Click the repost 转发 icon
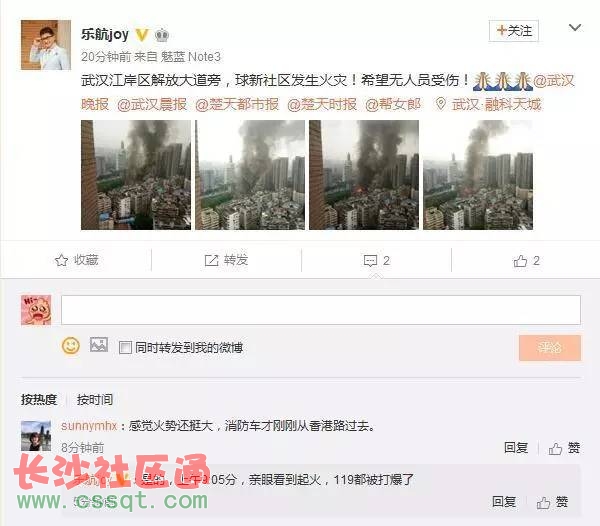Screen dimensions: 600x526 tap(211, 261)
